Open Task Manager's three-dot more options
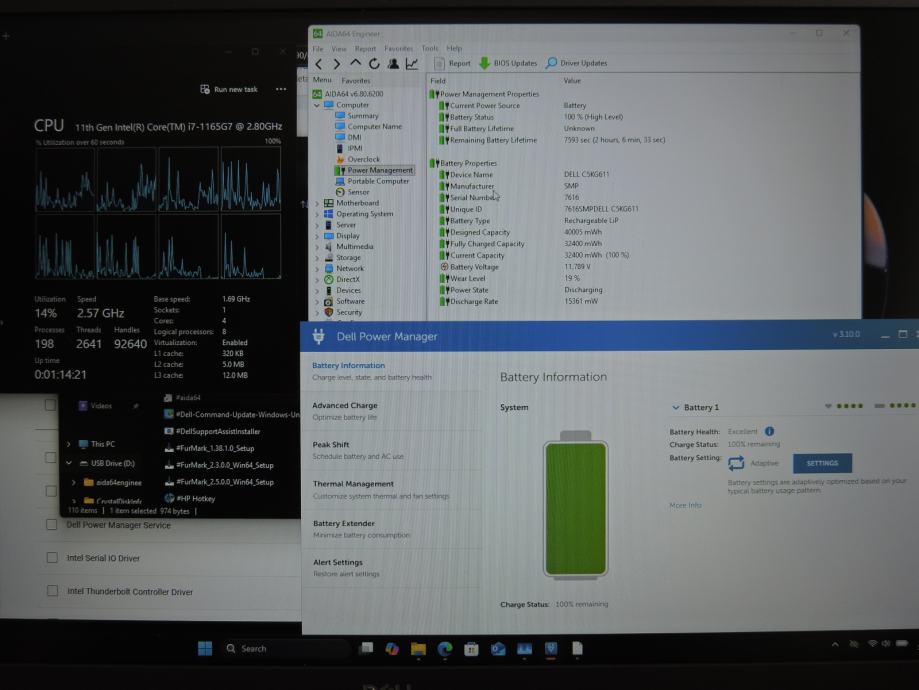The width and height of the screenshot is (919, 690). (x=281, y=89)
